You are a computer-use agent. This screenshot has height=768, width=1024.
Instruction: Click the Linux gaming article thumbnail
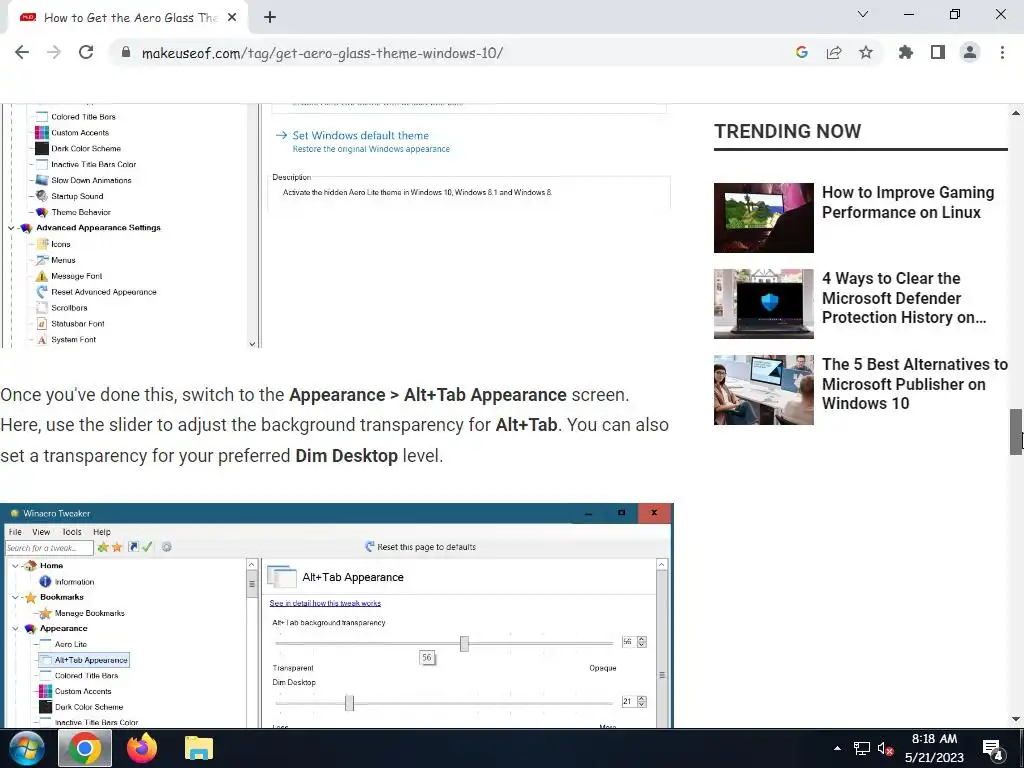(x=763, y=218)
